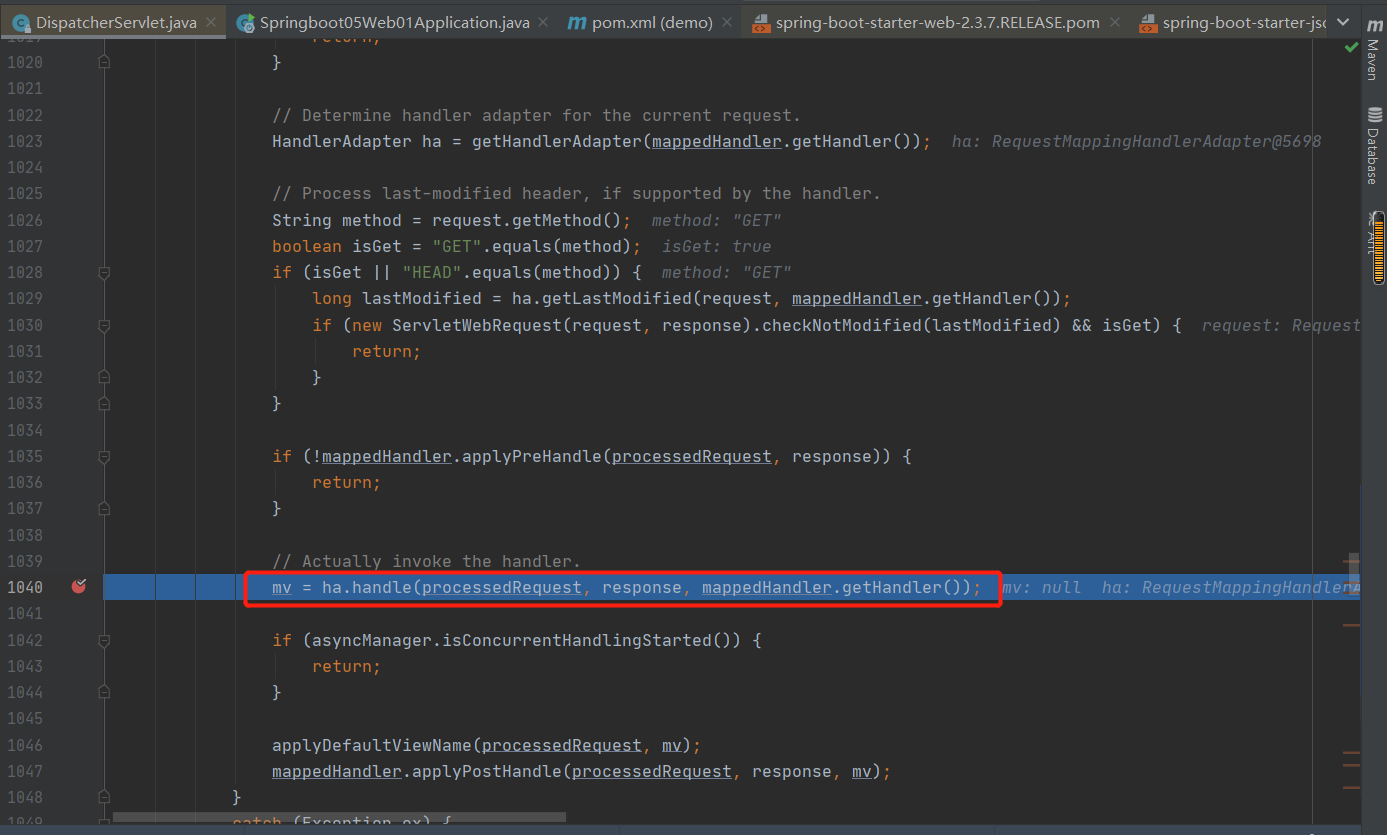Screen dimensions: 1387x835
Task: Show hidden tabs dropdown chevron
Action: pyautogui.click(x=1342, y=22)
